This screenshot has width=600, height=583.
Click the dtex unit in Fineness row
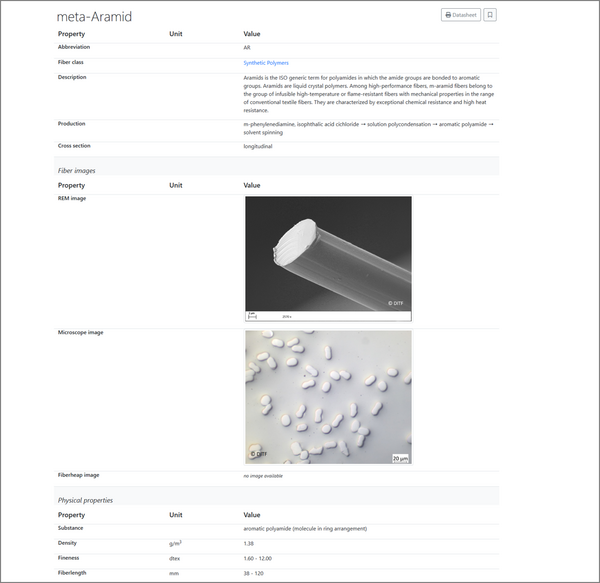(x=174, y=558)
